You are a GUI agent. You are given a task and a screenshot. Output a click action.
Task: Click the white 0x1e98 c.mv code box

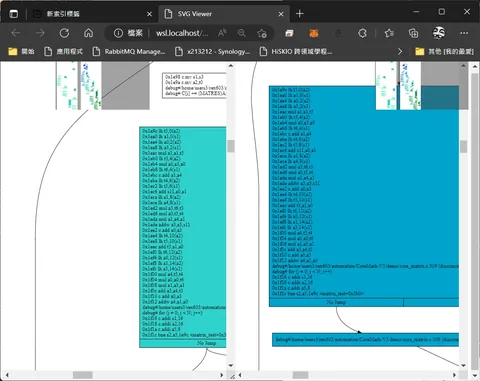[x=194, y=85]
